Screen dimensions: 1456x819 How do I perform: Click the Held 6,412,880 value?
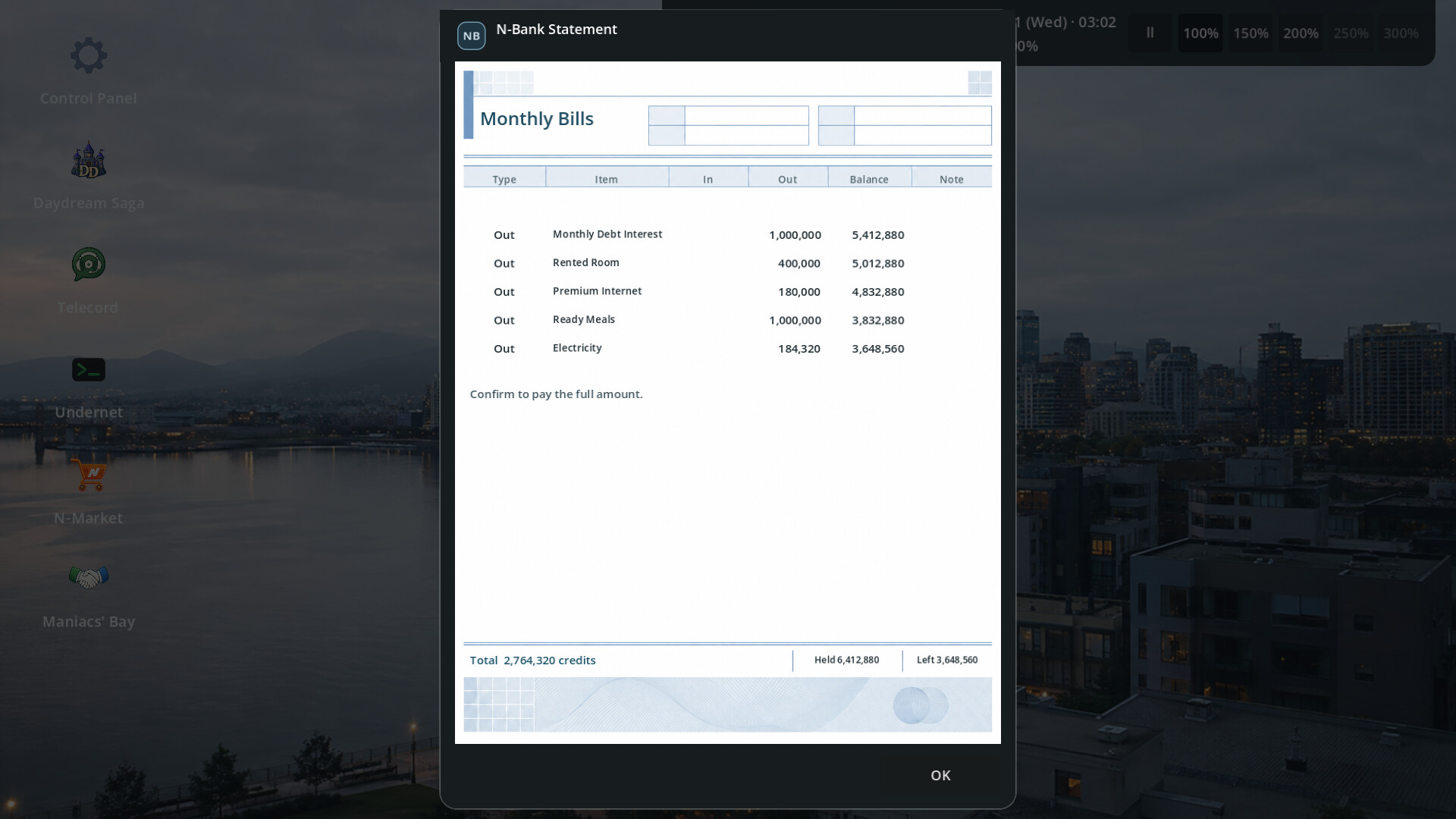[x=847, y=660]
